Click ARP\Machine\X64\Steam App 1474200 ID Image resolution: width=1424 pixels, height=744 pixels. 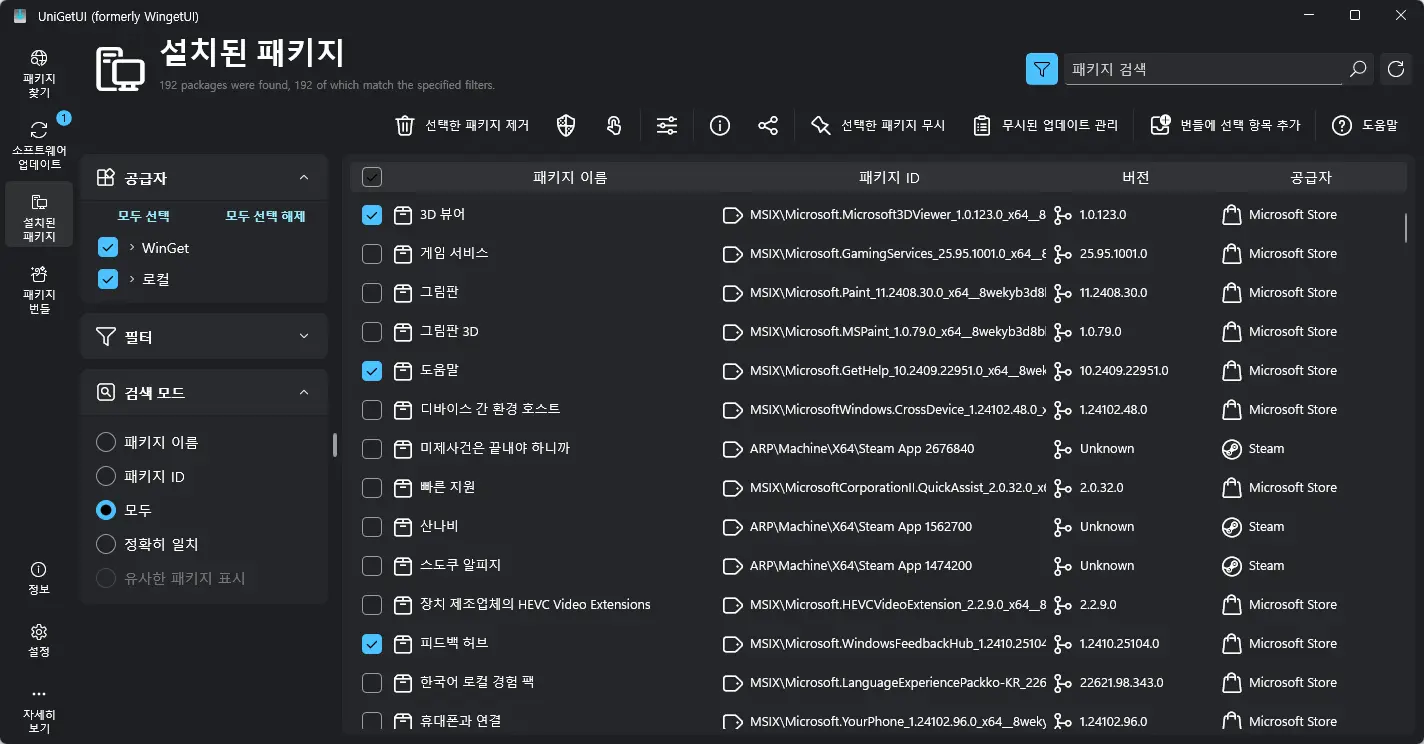click(x=861, y=566)
